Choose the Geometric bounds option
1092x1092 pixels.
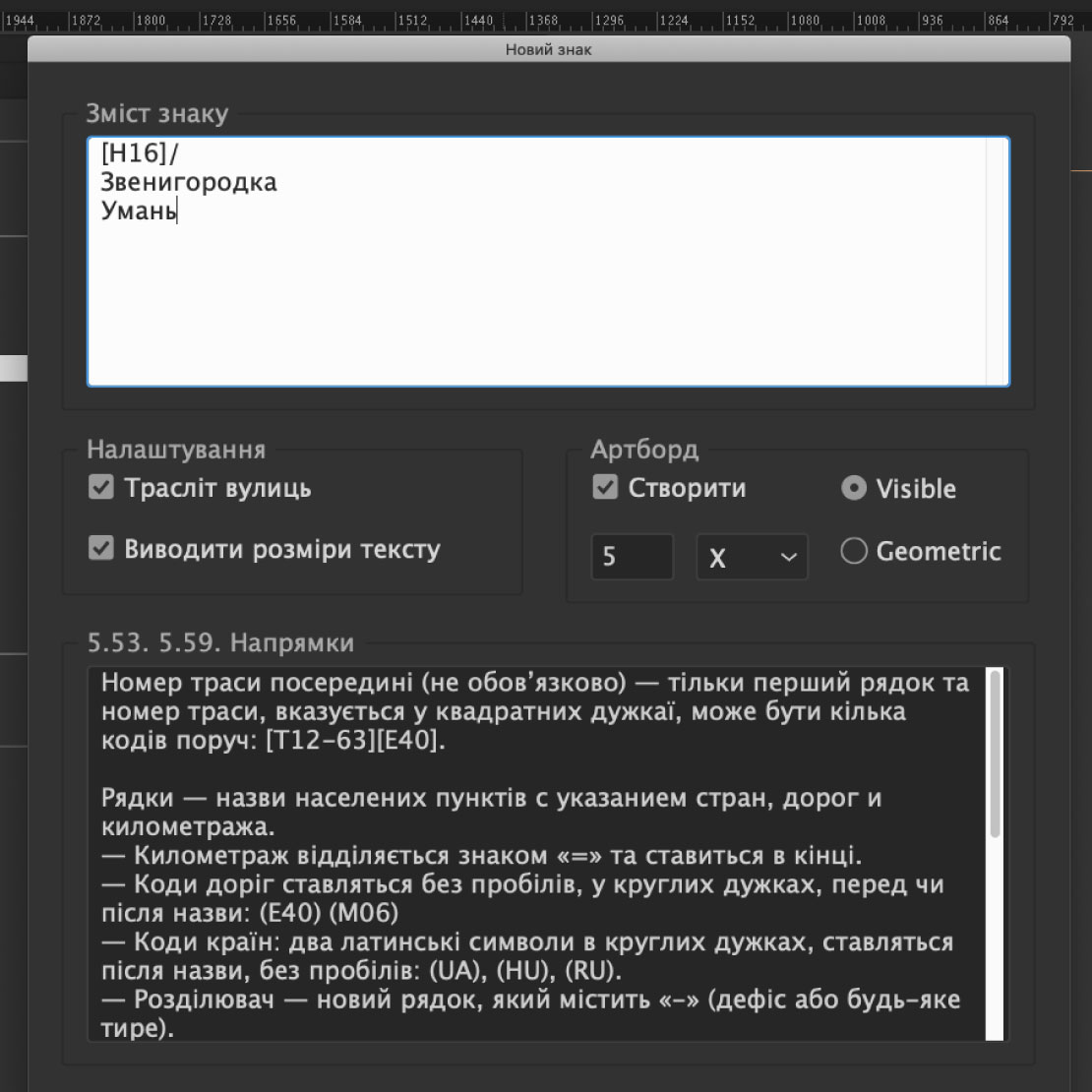853,552
